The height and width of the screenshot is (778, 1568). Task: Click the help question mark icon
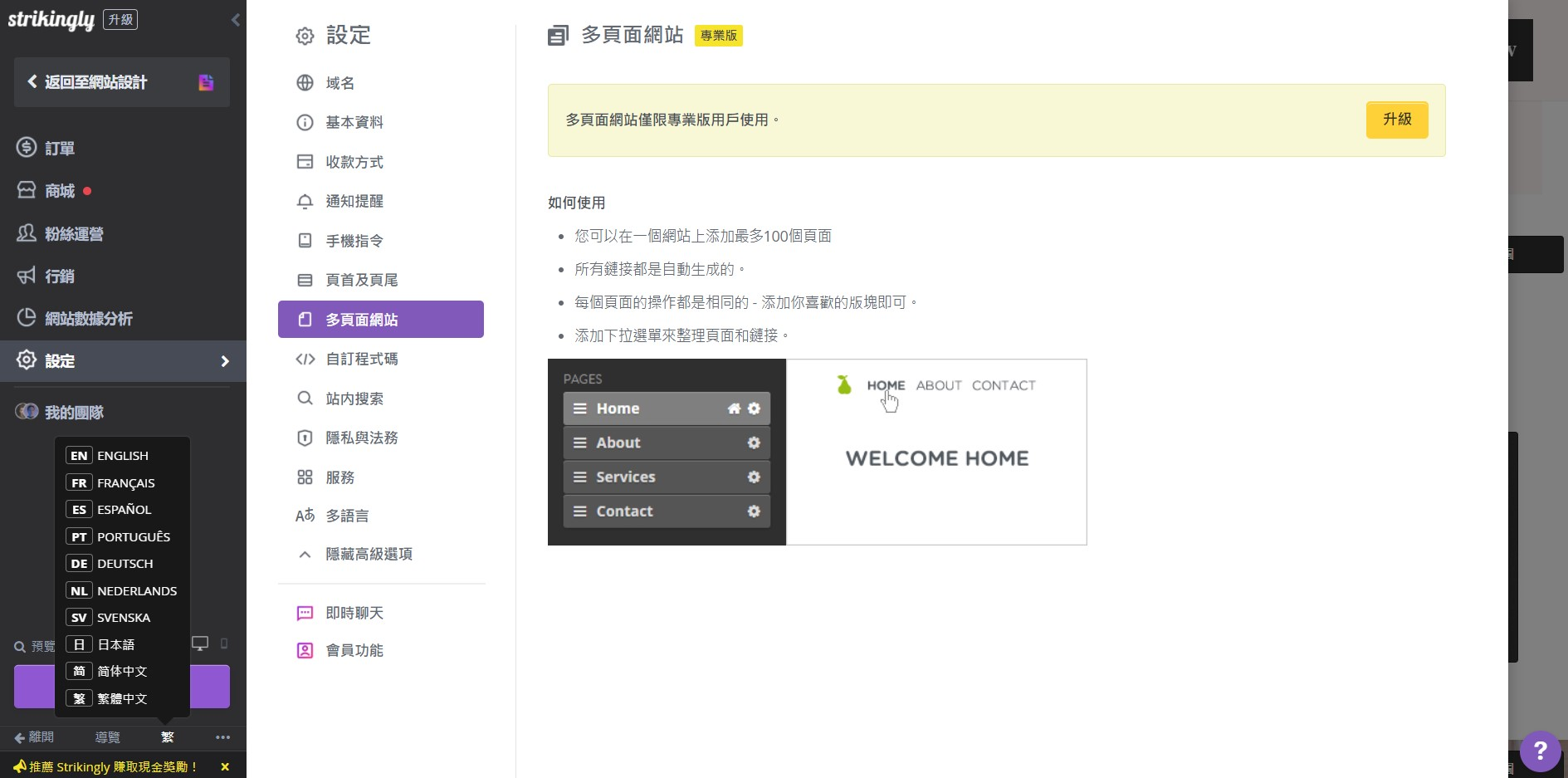point(1540,751)
